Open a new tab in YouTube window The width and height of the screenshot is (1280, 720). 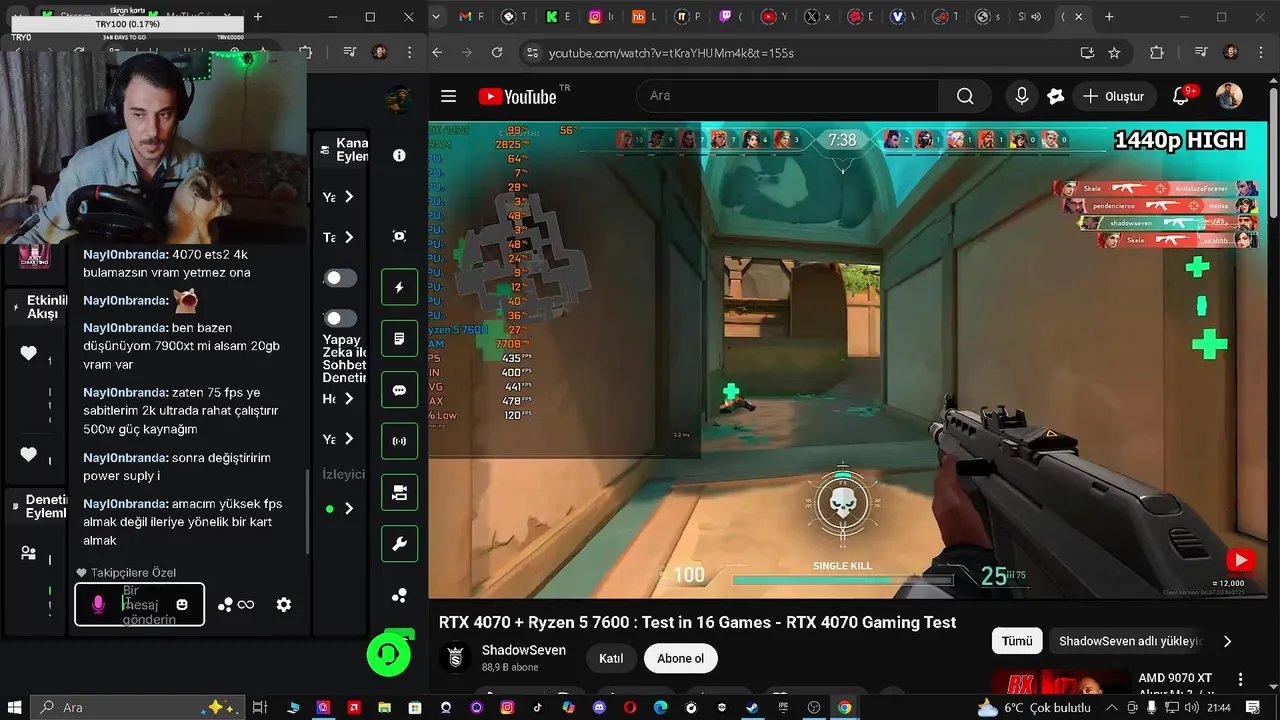click(x=1109, y=17)
